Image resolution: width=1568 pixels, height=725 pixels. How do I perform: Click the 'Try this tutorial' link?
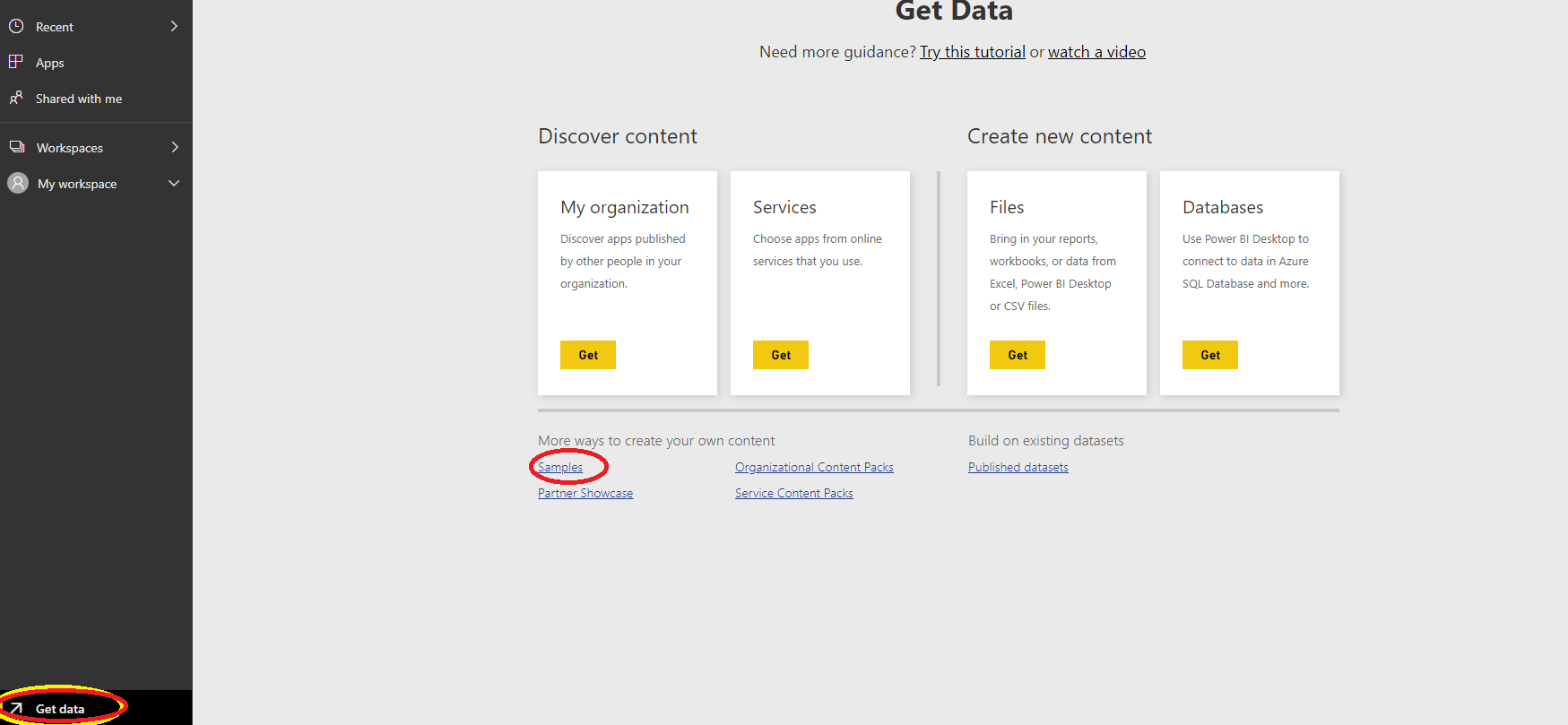pyautogui.click(x=972, y=52)
